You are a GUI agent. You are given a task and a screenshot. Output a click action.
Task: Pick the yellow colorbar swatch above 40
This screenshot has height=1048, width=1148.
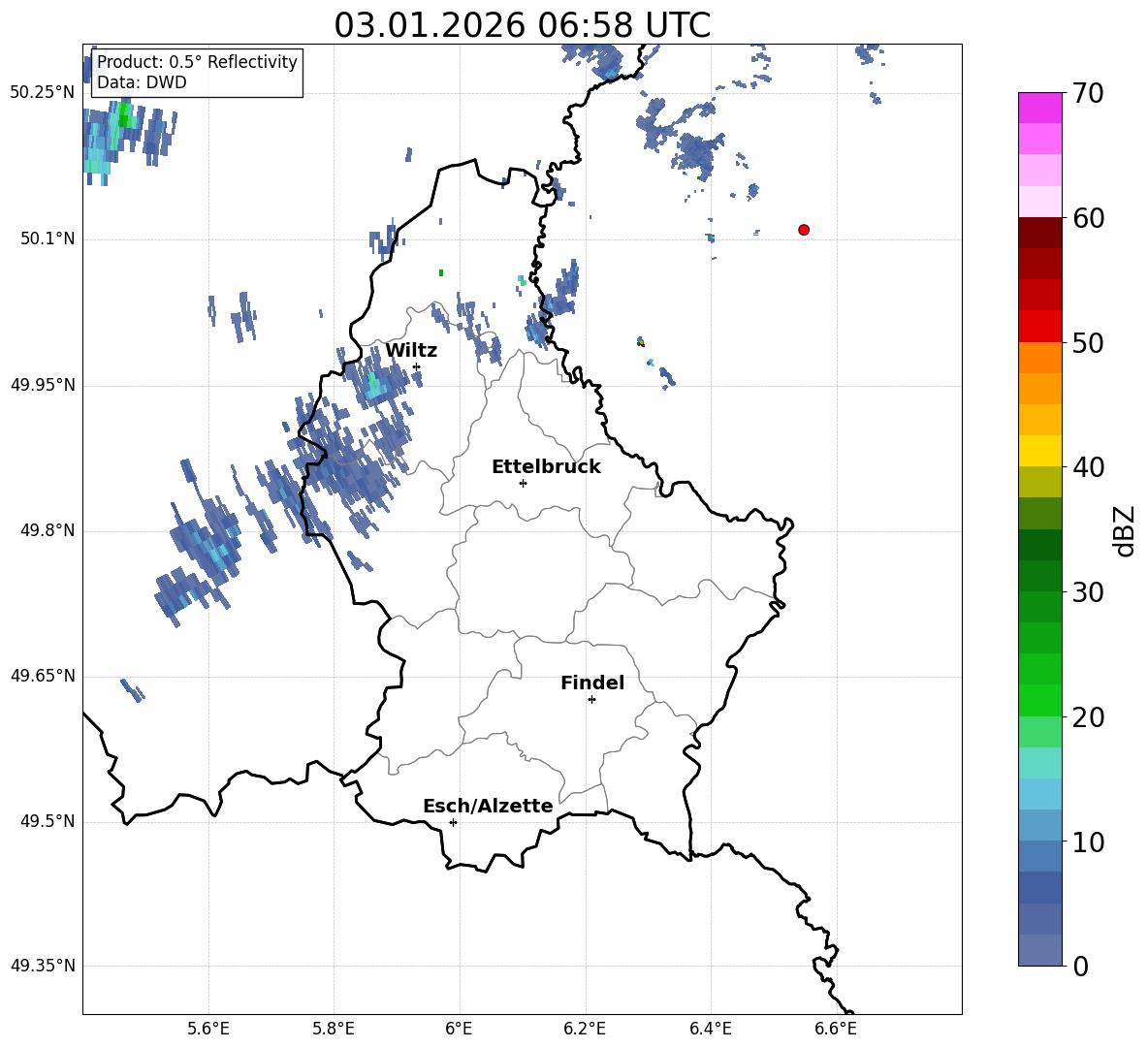click(1040, 451)
